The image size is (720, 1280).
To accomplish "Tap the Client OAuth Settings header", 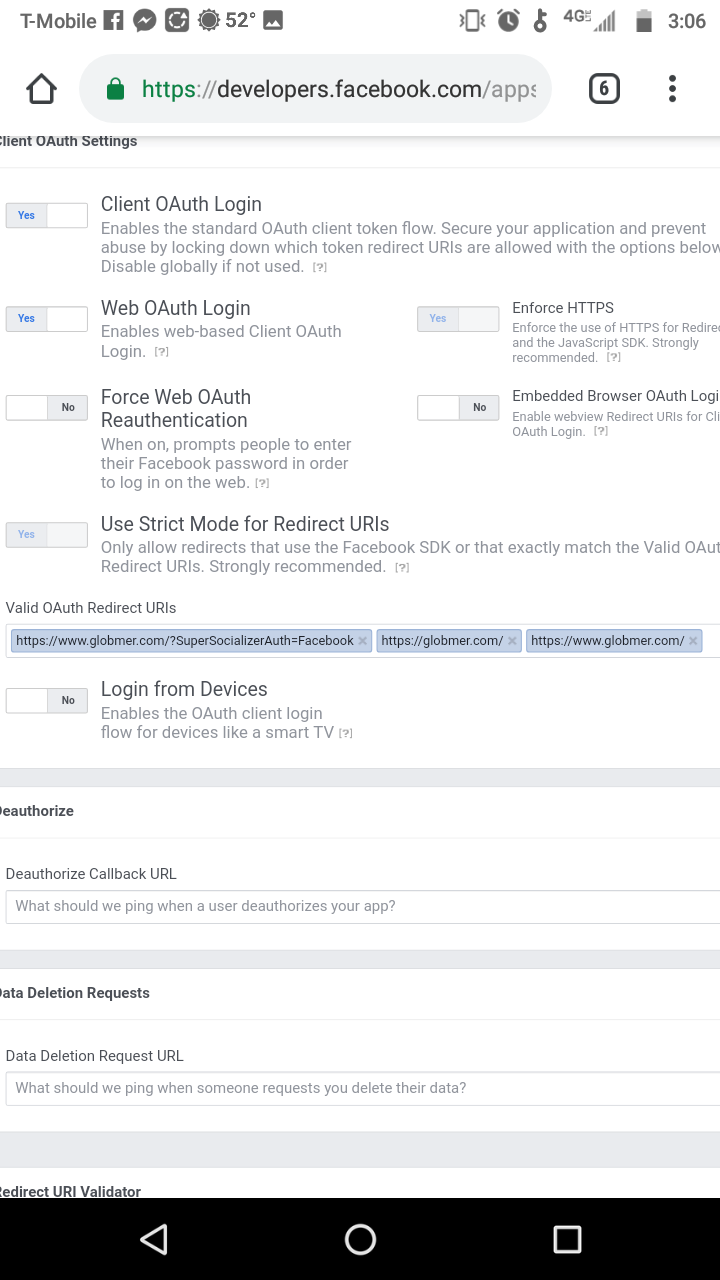I will (x=68, y=141).
